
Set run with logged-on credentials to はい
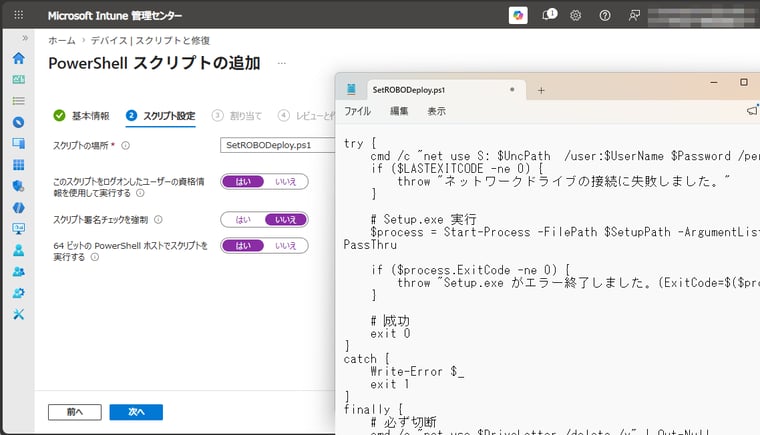pos(243,181)
